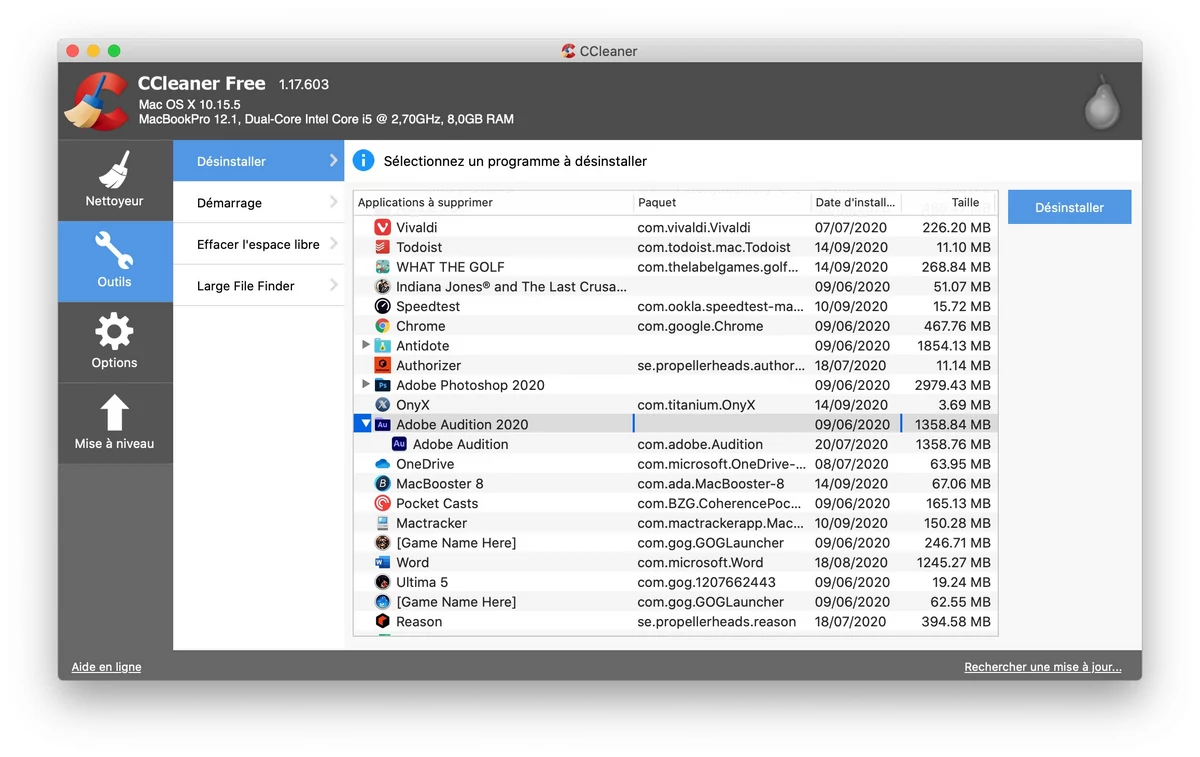1200x757 pixels.
Task: Select the Reason app icon
Action: tap(382, 622)
